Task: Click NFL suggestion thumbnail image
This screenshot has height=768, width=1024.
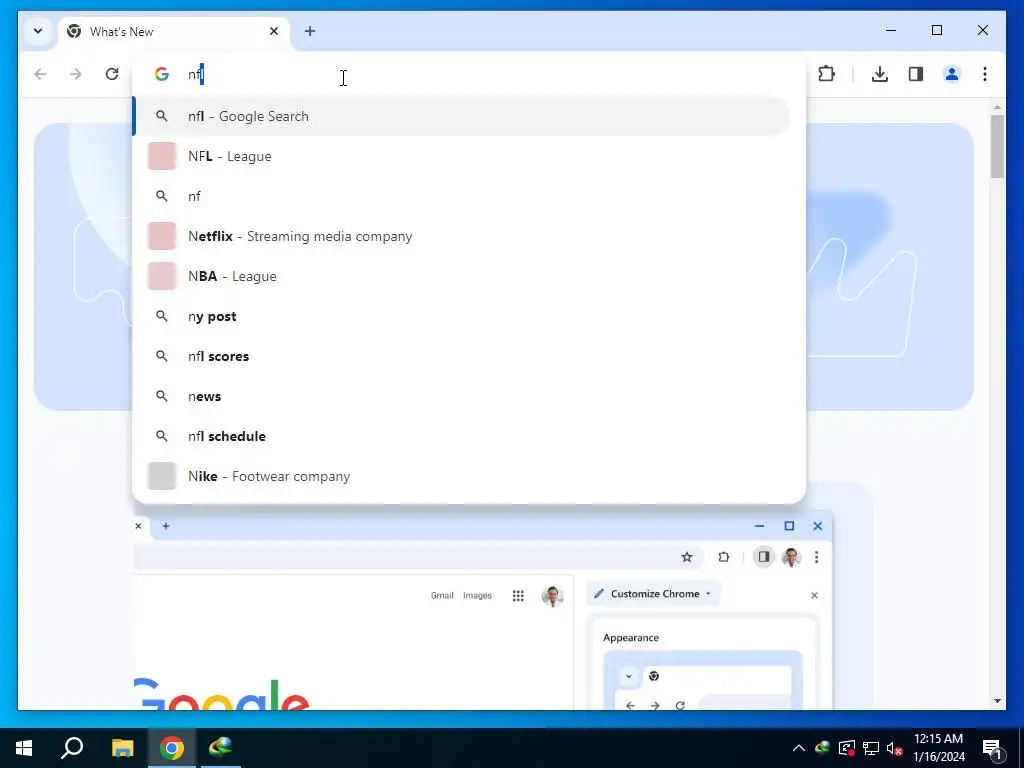Action: [x=161, y=156]
